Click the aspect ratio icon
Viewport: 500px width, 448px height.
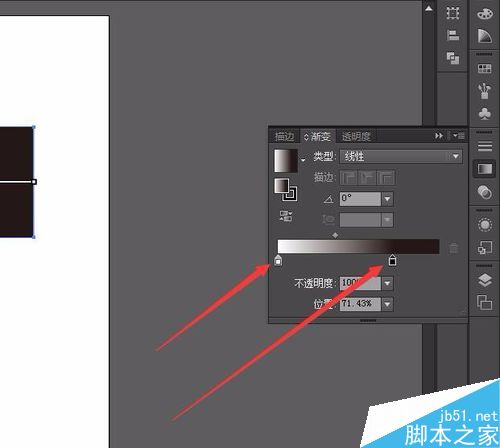pyautogui.click(x=328, y=220)
